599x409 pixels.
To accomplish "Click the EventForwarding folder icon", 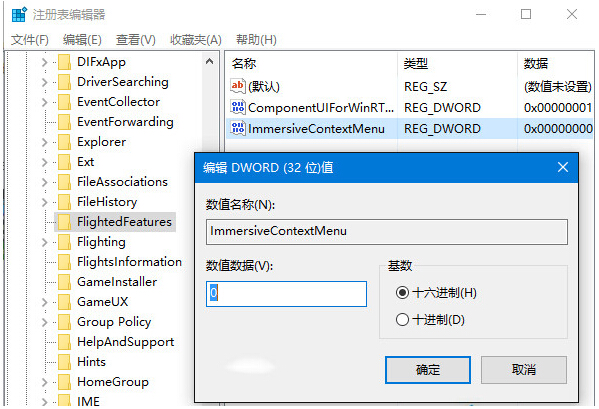I will [64, 122].
